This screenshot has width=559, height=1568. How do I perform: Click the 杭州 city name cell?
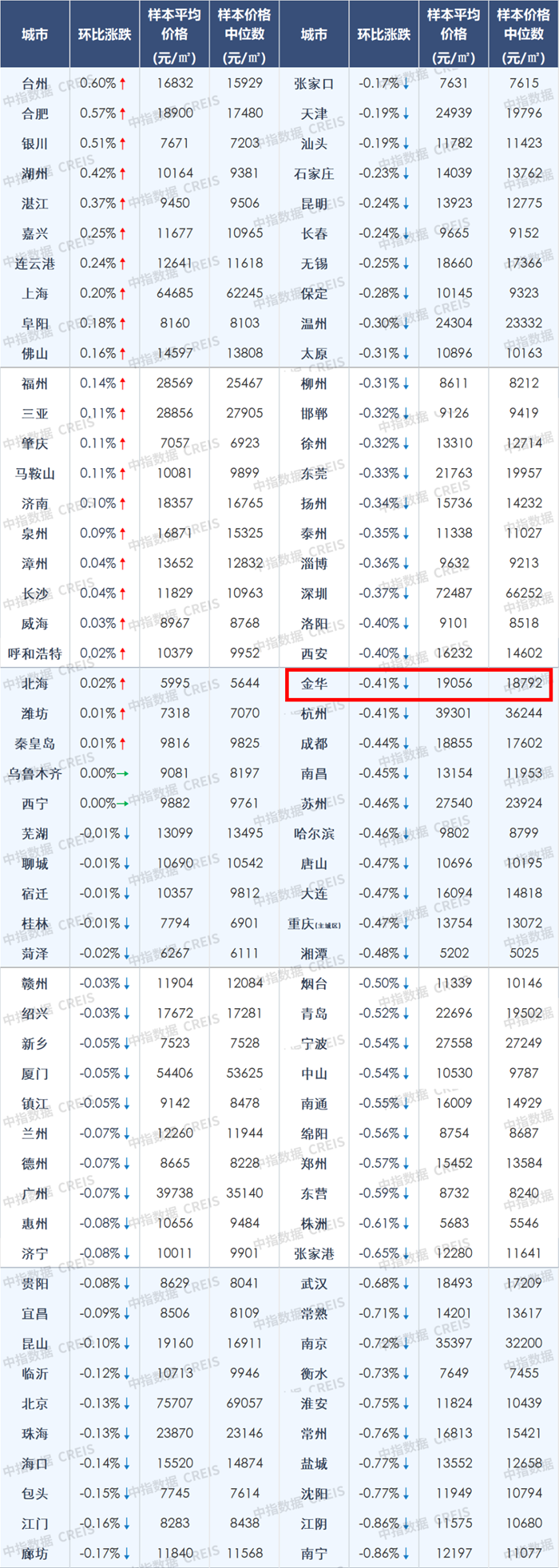[x=314, y=714]
